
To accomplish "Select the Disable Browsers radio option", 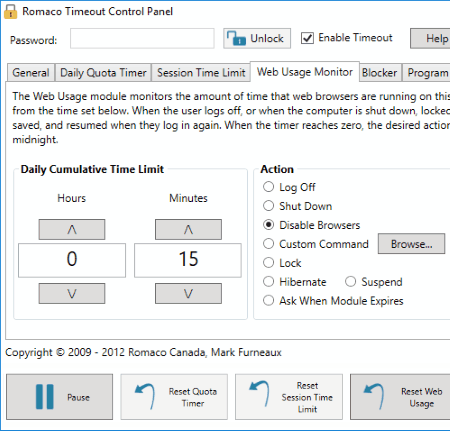I will tap(268, 225).
